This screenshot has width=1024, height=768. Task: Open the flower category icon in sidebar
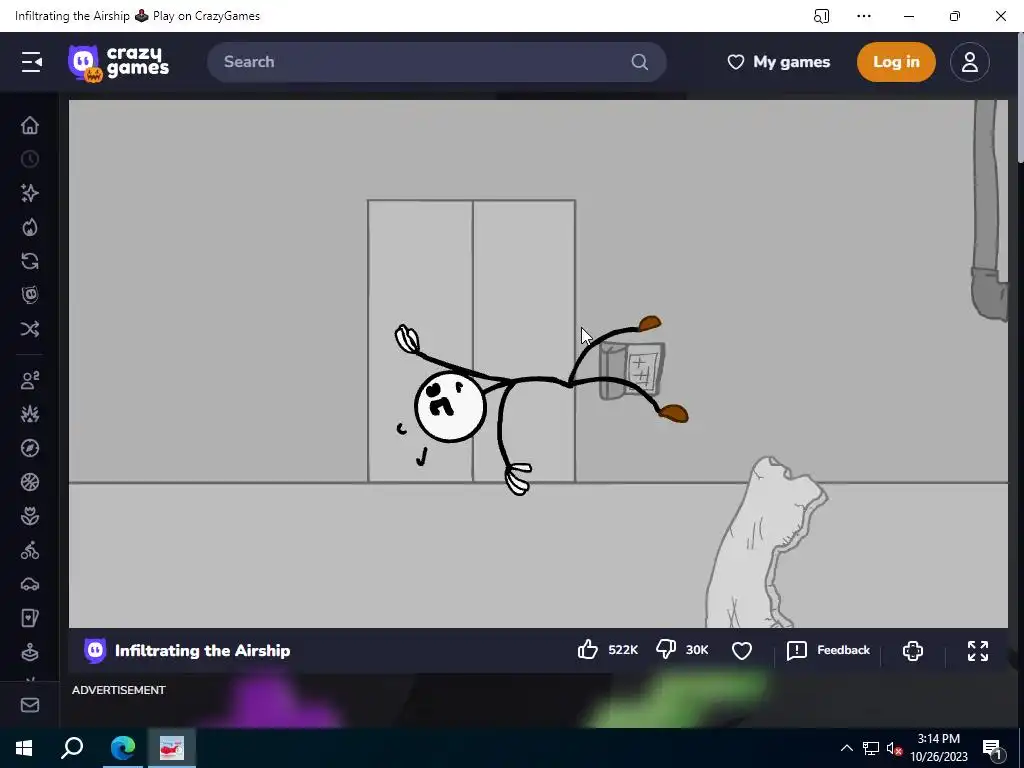(x=29, y=516)
